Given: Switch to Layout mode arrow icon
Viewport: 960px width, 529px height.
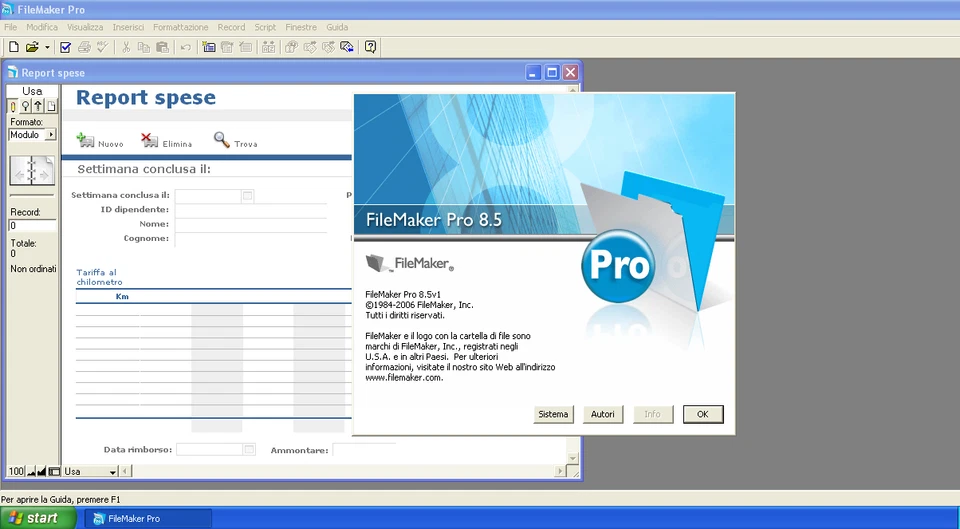Looking at the screenshot, I should [38, 107].
